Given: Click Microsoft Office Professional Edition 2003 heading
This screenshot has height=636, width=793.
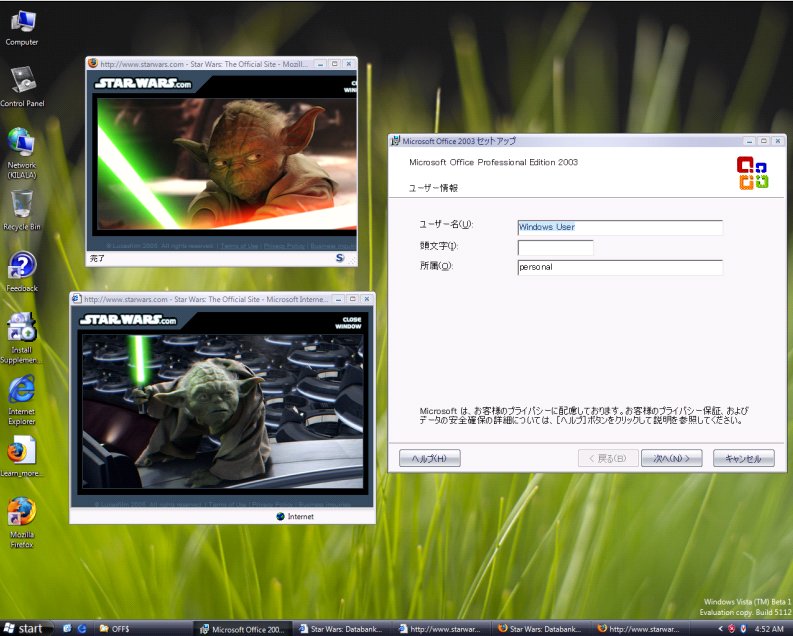Looking at the screenshot, I should (493, 162).
